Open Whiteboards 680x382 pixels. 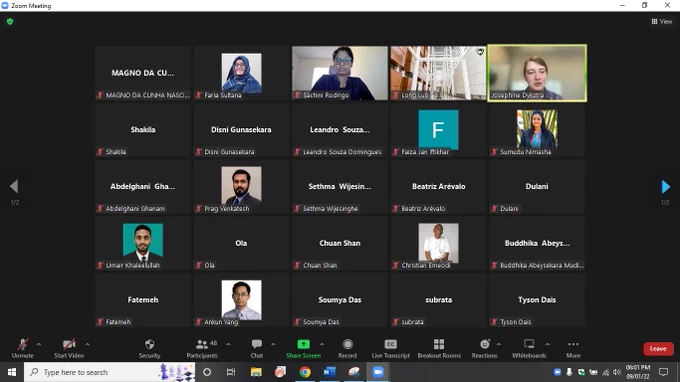coord(529,348)
